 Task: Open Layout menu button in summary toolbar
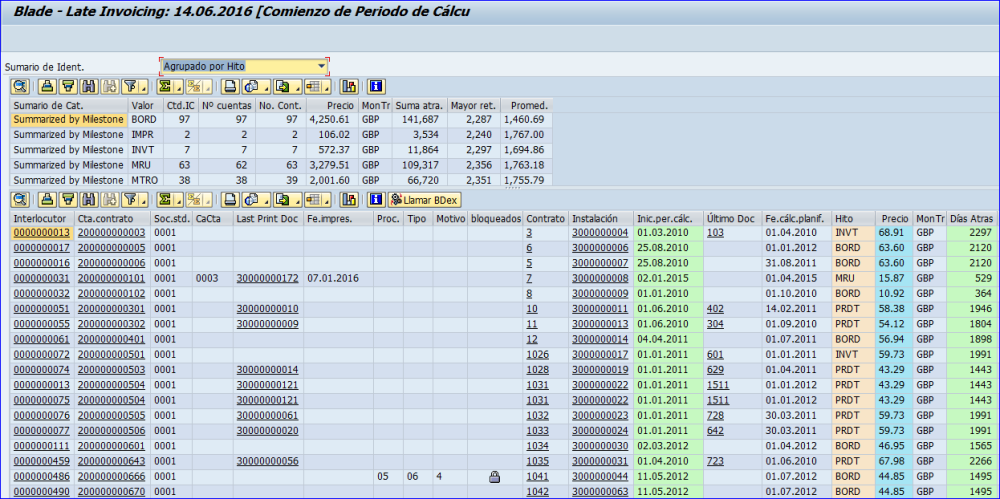[x=316, y=86]
